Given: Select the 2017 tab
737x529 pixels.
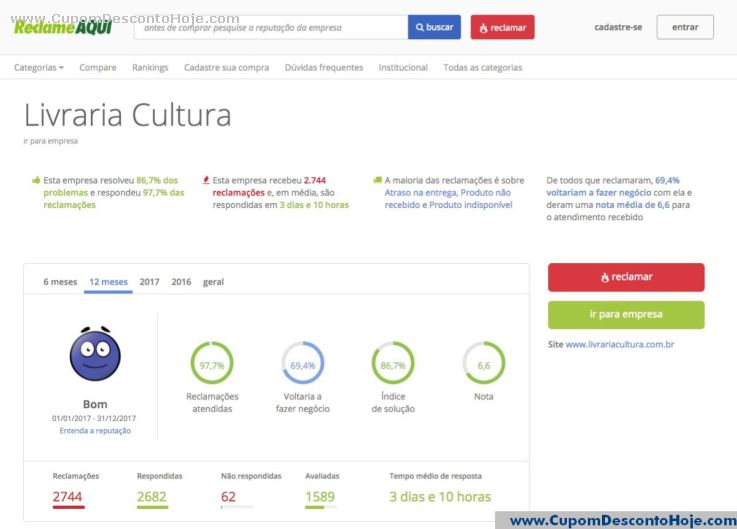Looking at the screenshot, I should [x=149, y=282].
